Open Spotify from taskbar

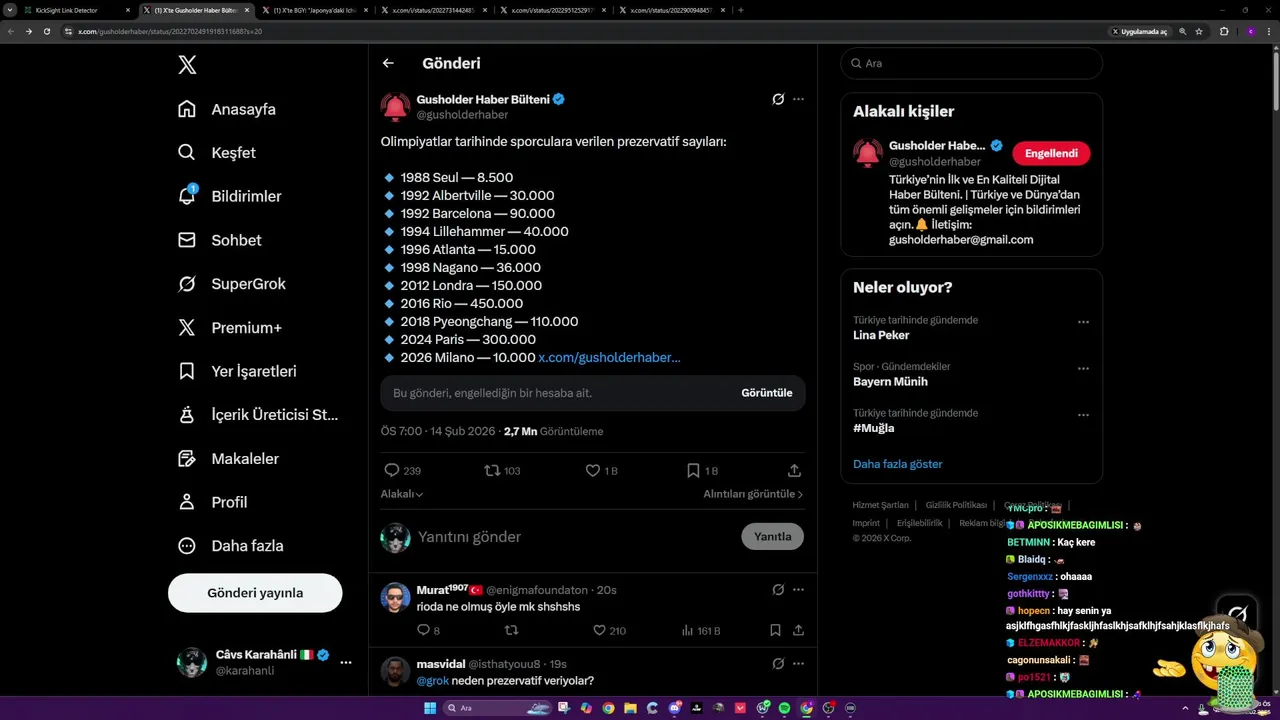point(784,708)
